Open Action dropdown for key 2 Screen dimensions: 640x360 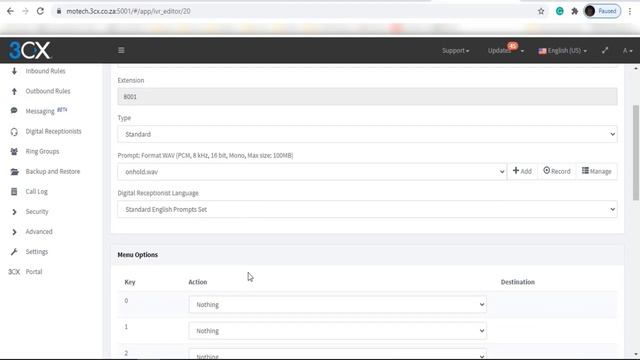tap(338, 354)
